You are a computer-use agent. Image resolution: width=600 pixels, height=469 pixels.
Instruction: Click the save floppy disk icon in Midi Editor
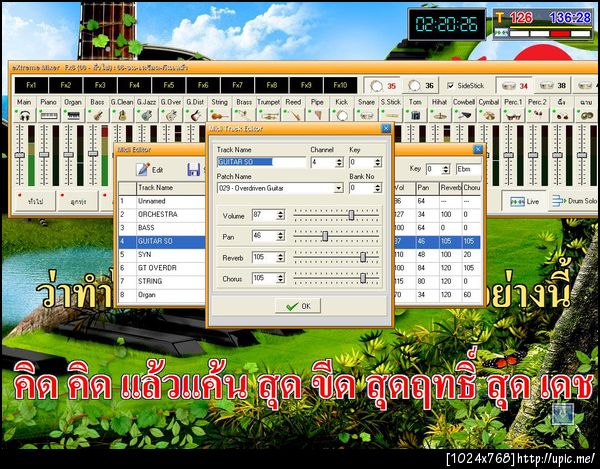tap(194, 169)
